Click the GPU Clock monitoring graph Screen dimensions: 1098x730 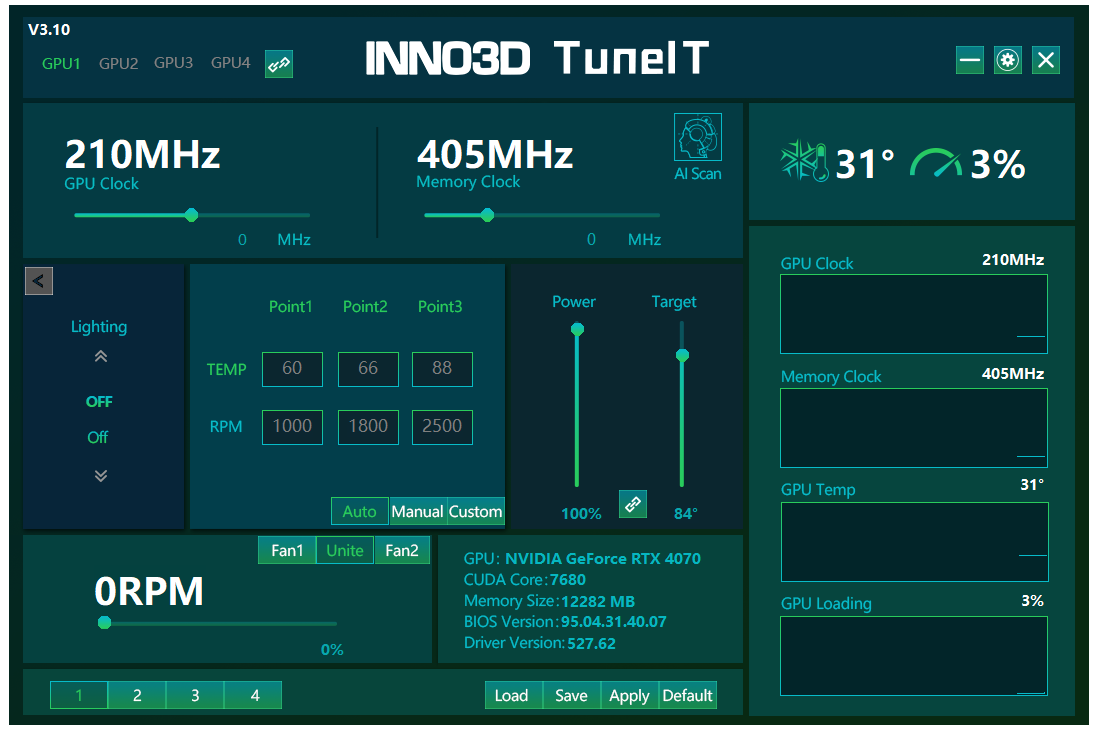[914, 314]
